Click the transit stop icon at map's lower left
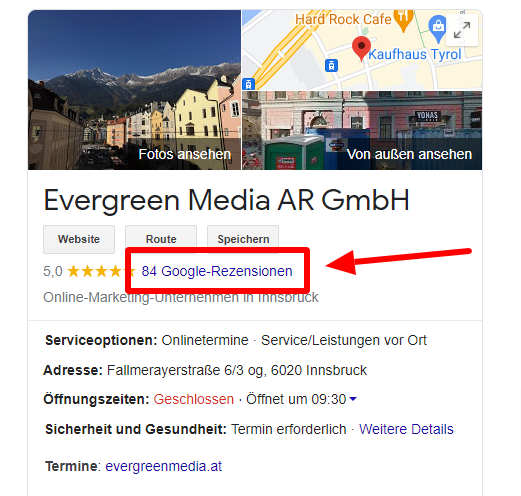Image resolution: width=521 pixels, height=496 pixels. tap(249, 84)
